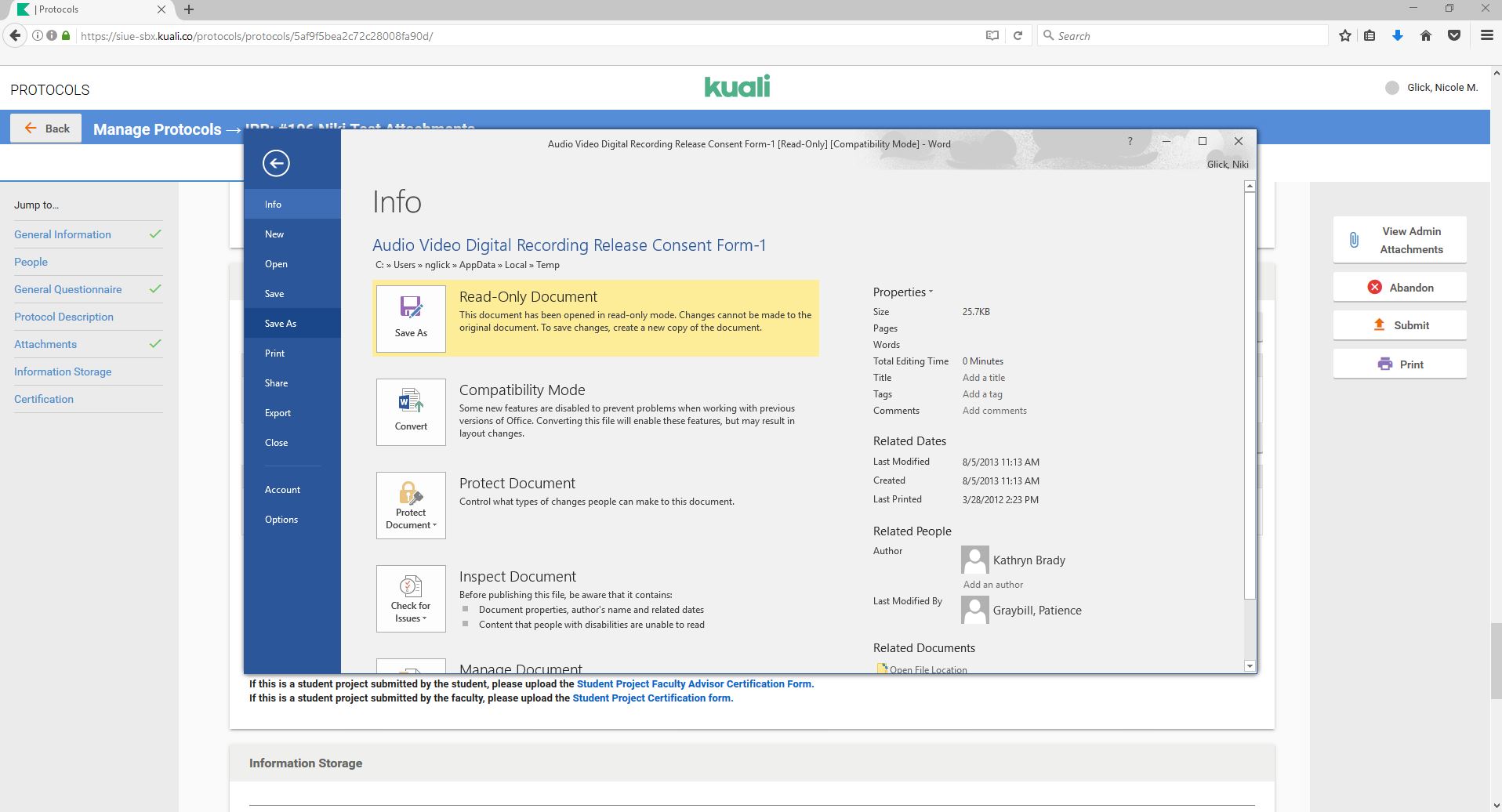
Task: Go to browser home page icon
Action: click(x=1426, y=35)
